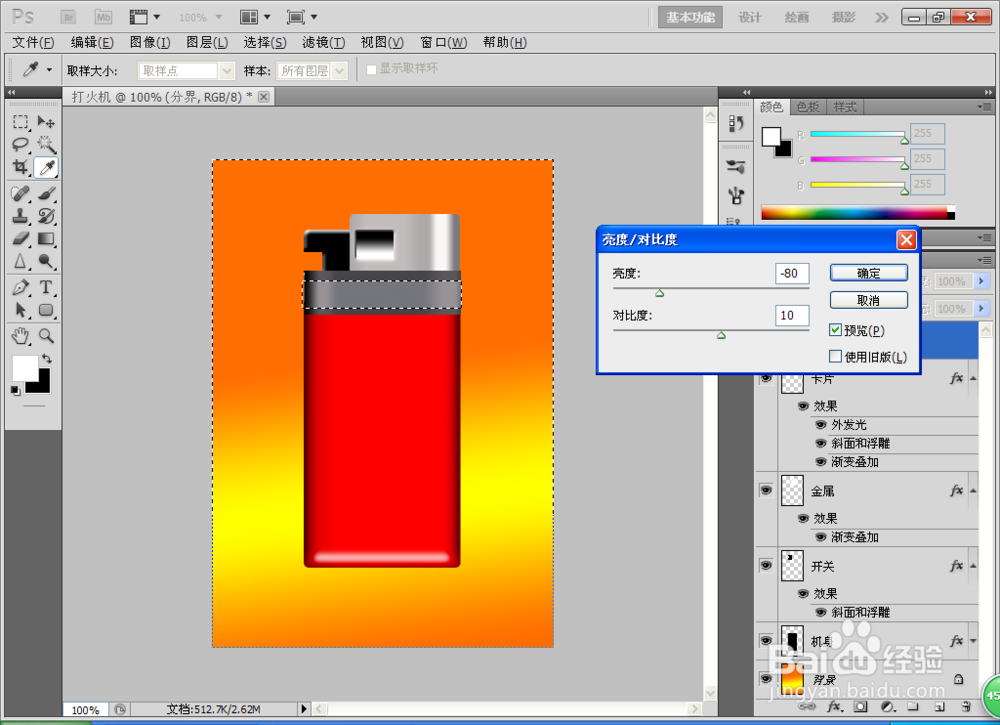Select the Horizontal Type tool
This screenshot has height=725, width=1000.
(46, 288)
